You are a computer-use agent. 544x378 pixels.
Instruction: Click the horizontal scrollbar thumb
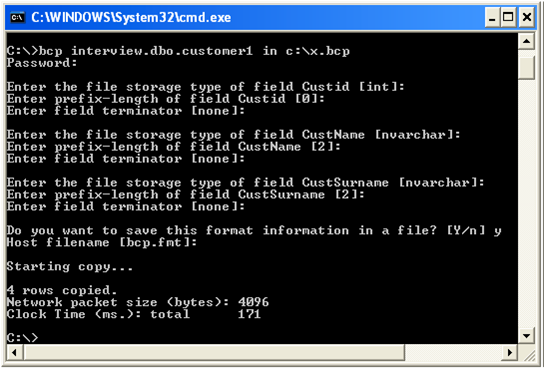pyautogui.click(x=214, y=353)
